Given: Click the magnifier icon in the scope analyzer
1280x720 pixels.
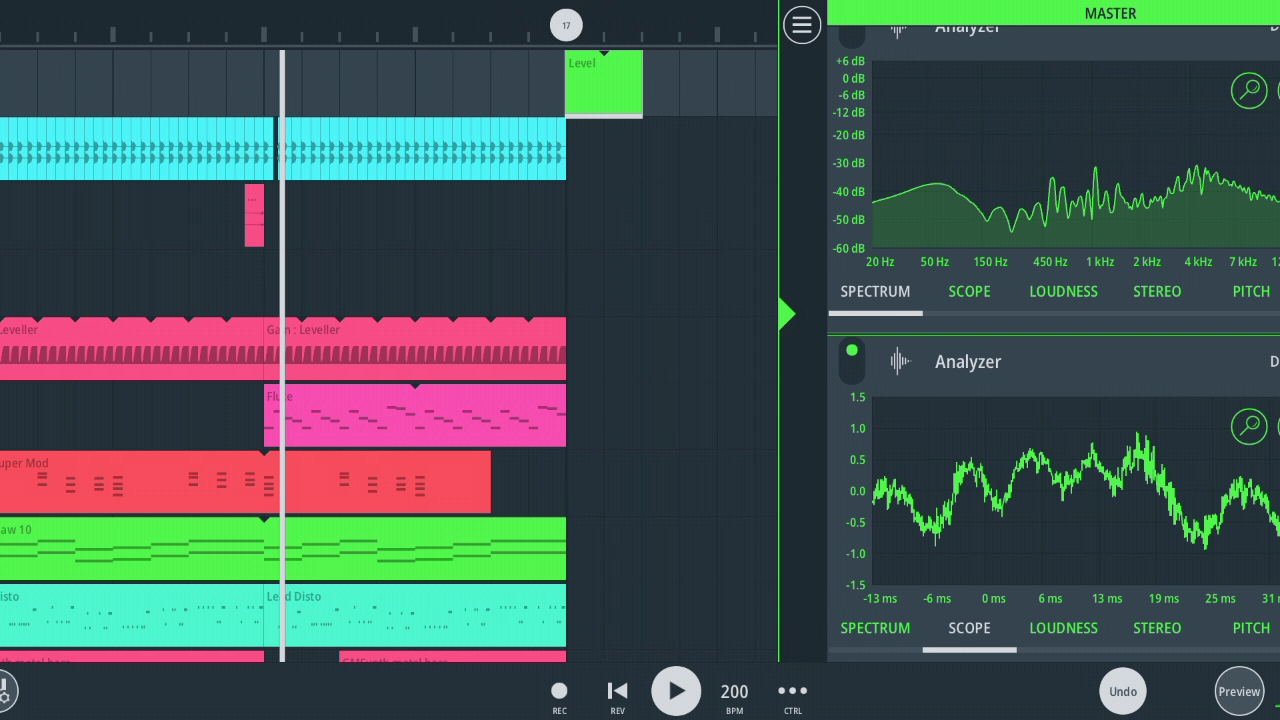Looking at the screenshot, I should coord(1249,426).
